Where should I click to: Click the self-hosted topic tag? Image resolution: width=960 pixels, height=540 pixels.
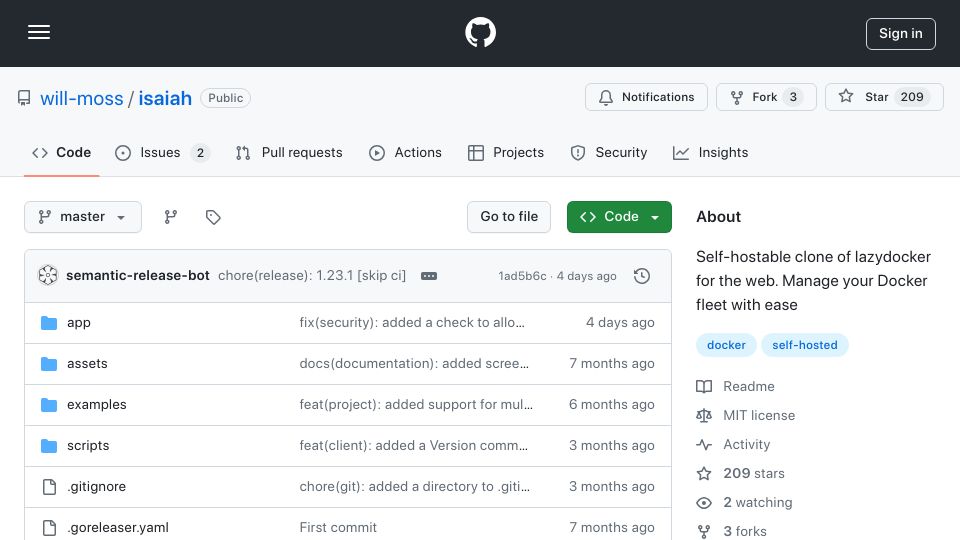(804, 345)
